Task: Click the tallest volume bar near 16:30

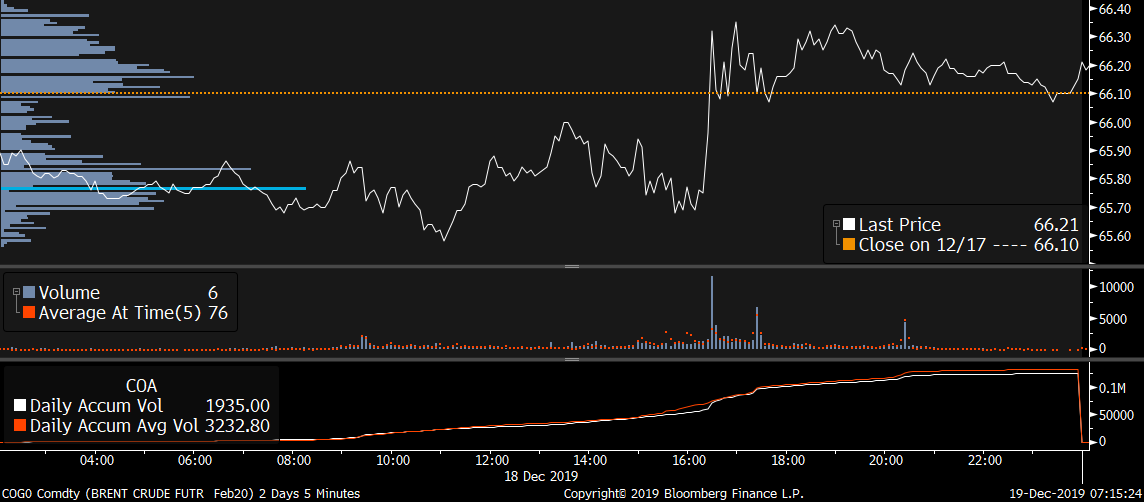Action: 711,312
